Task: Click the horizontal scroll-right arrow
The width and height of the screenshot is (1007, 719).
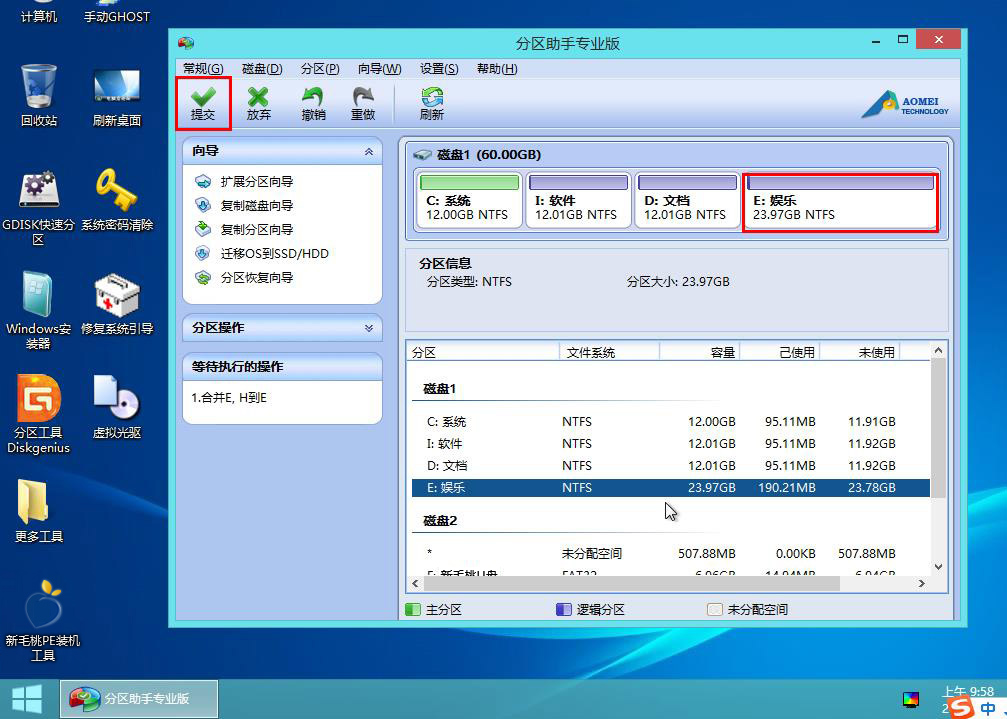Action: [x=922, y=584]
